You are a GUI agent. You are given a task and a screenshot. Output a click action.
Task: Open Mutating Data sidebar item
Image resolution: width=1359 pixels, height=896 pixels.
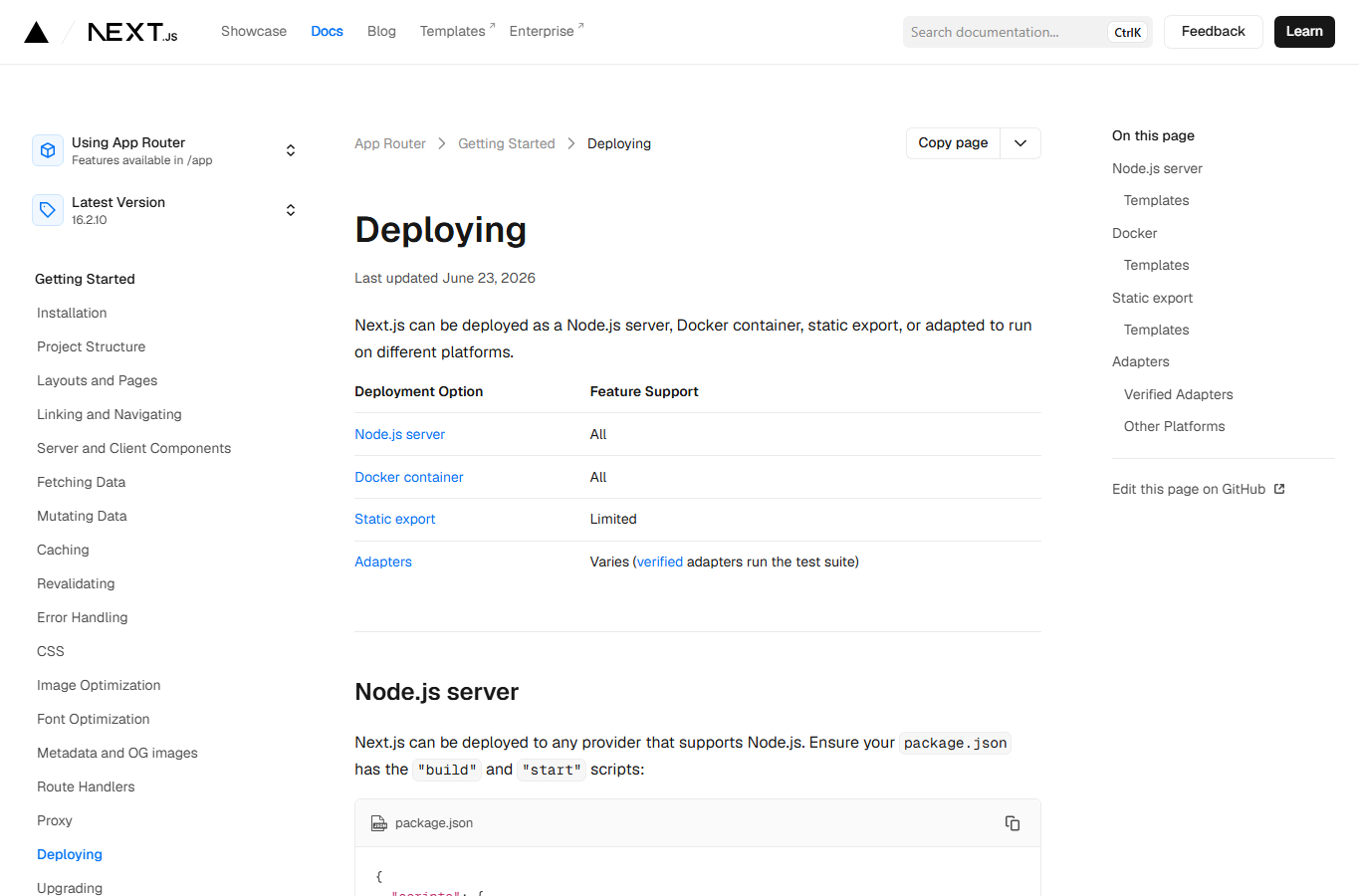pos(83,516)
